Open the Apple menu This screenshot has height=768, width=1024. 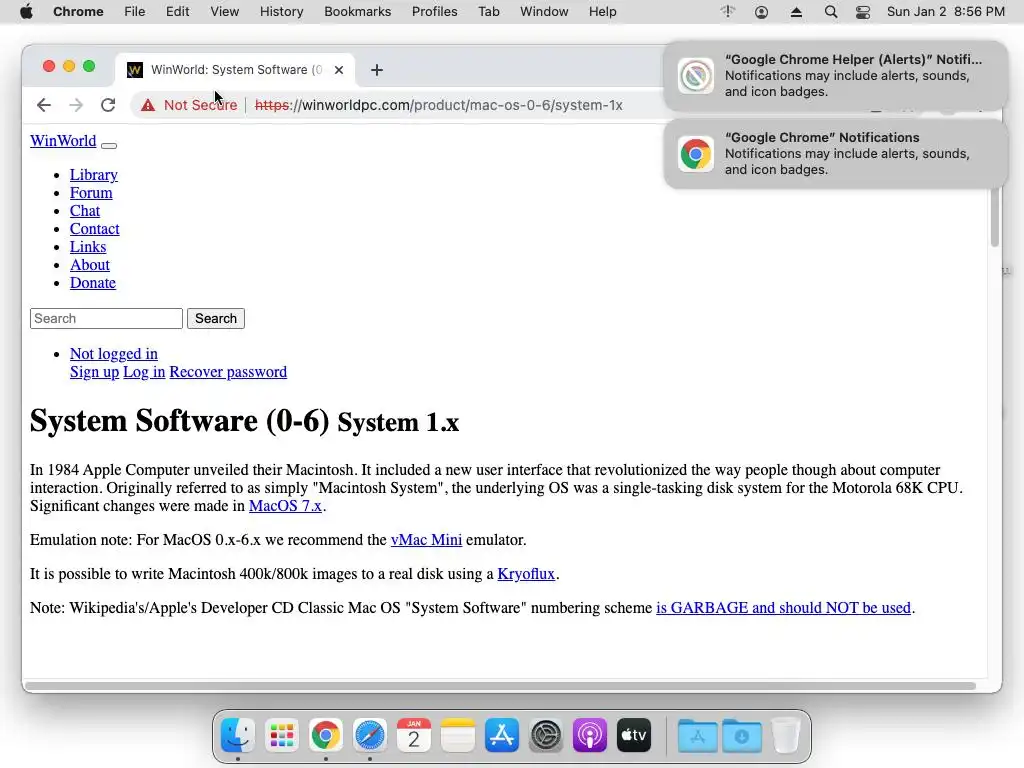click(x=26, y=12)
